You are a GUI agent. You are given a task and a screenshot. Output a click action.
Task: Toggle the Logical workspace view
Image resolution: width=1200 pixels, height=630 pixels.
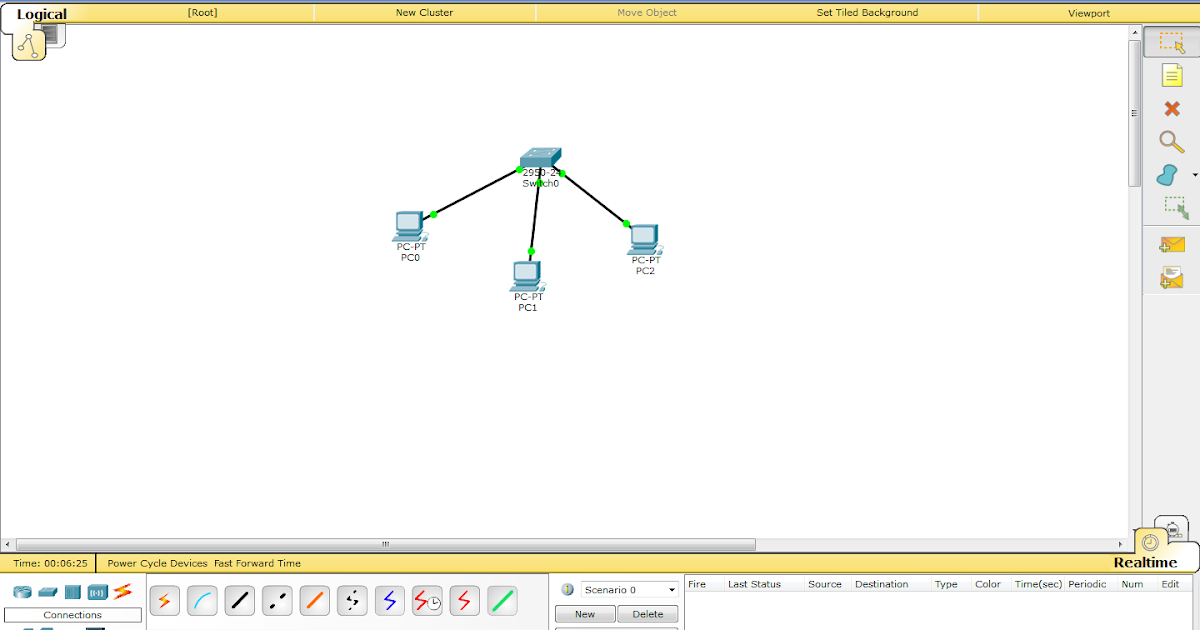[x=40, y=13]
